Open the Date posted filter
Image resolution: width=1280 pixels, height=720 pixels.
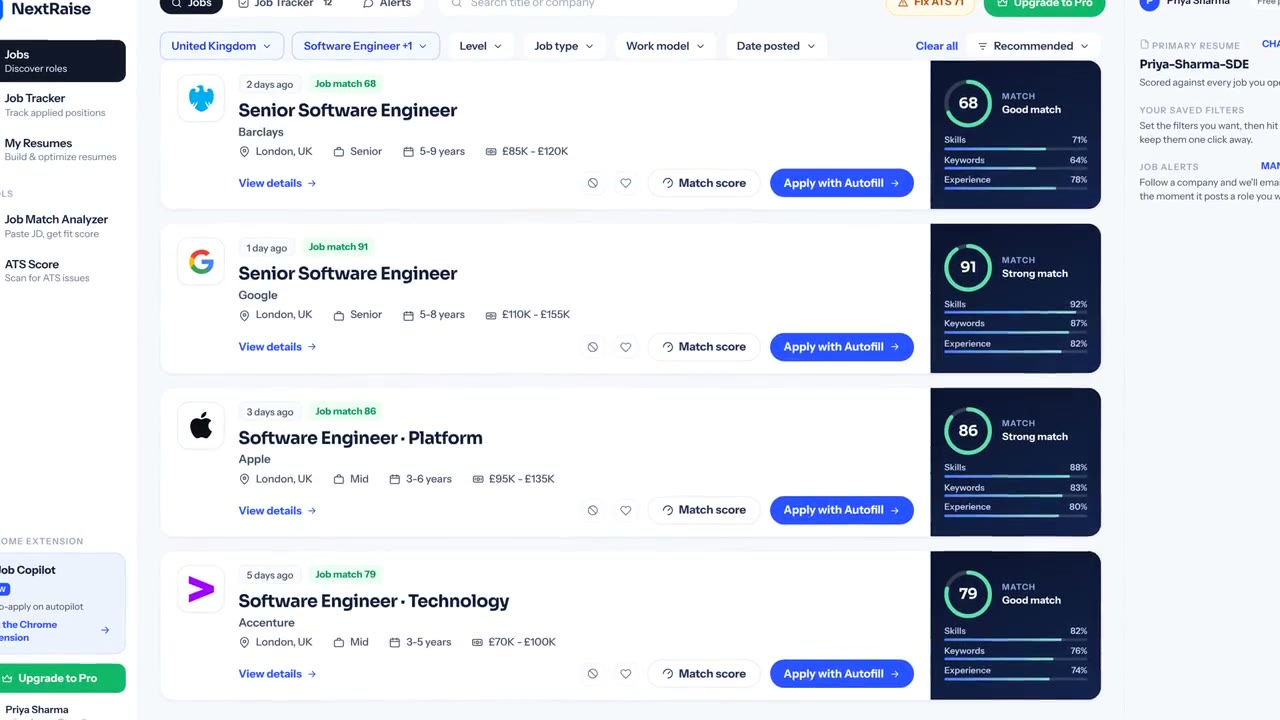pyautogui.click(x=776, y=46)
